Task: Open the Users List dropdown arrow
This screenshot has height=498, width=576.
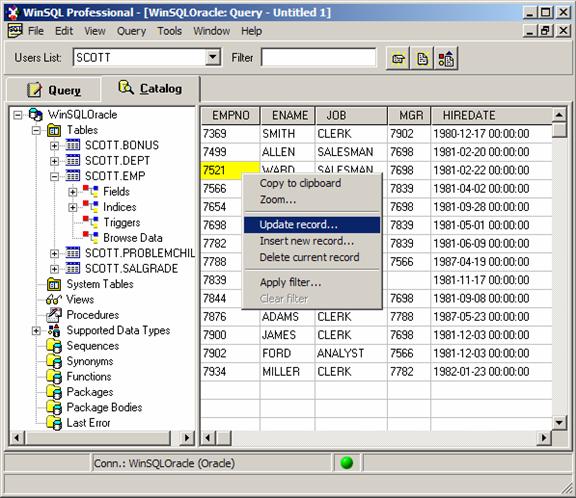Action: tap(213, 58)
